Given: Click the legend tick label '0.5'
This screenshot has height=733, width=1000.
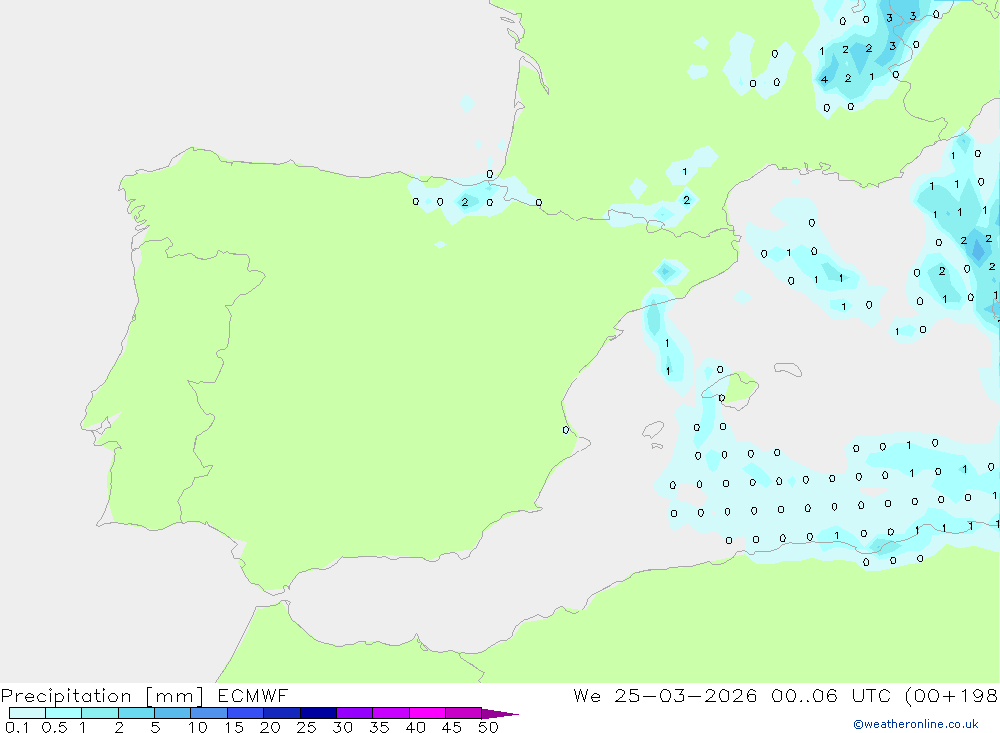Looking at the screenshot, I should 54,727.
